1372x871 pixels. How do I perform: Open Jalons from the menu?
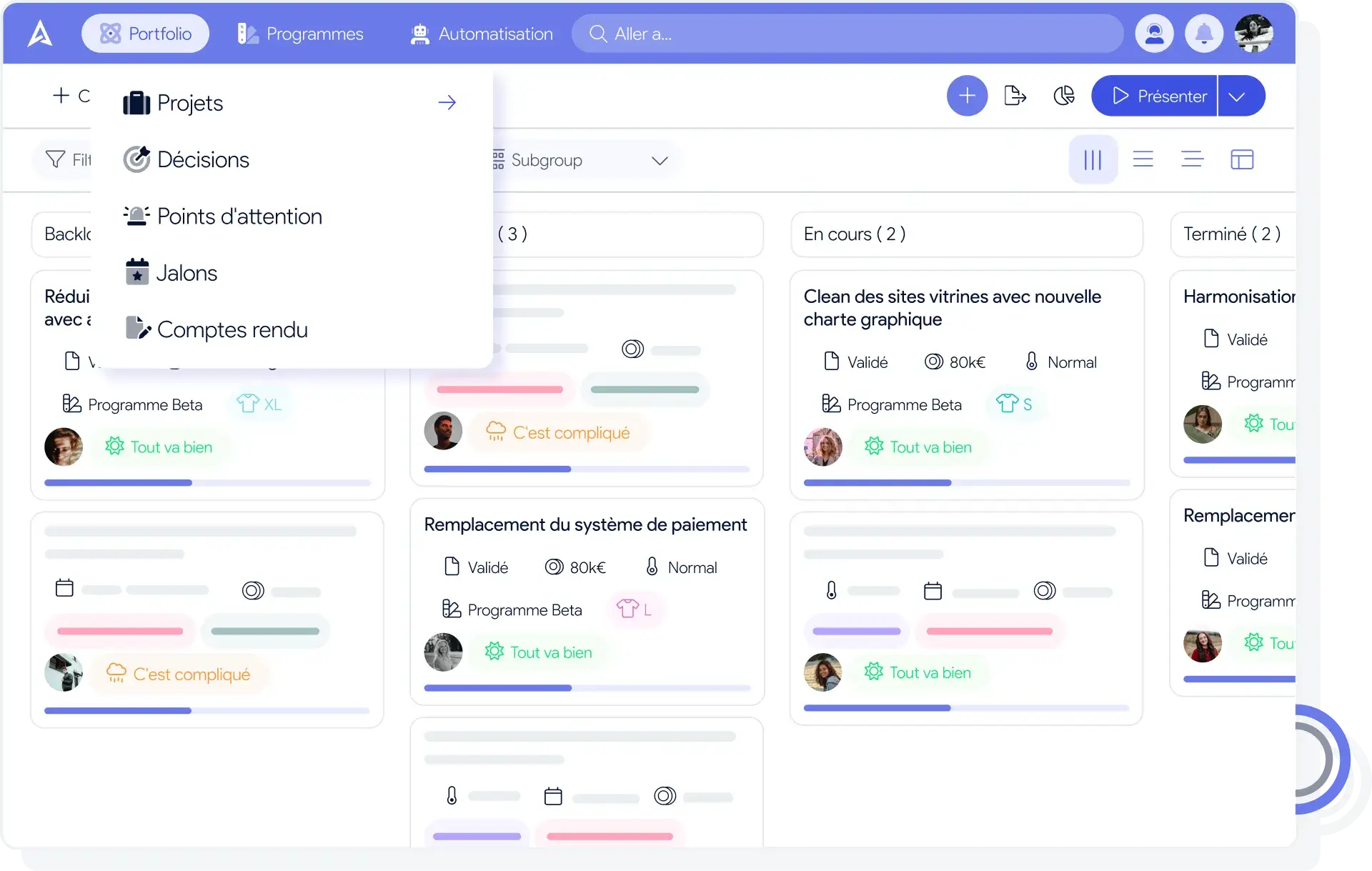point(171,272)
